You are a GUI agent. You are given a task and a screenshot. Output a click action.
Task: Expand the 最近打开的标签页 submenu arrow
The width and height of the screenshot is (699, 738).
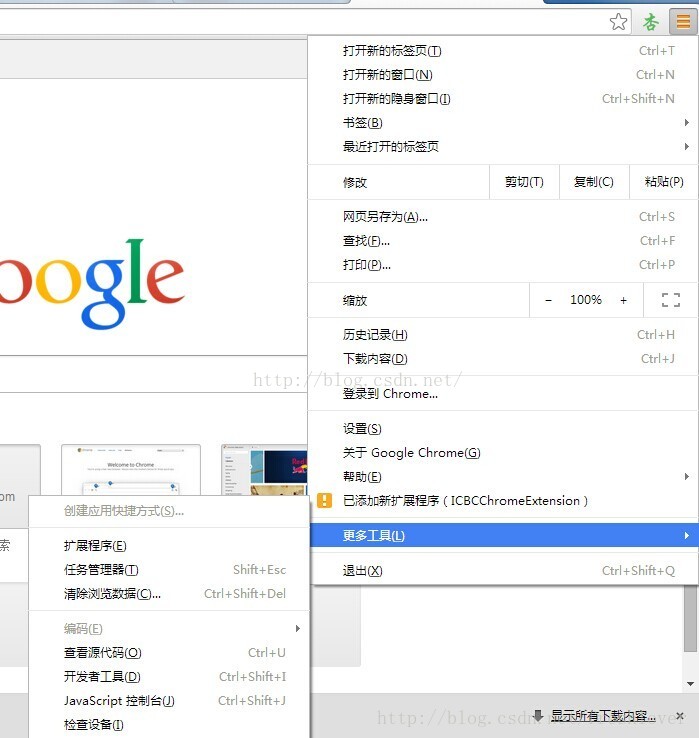[687, 146]
